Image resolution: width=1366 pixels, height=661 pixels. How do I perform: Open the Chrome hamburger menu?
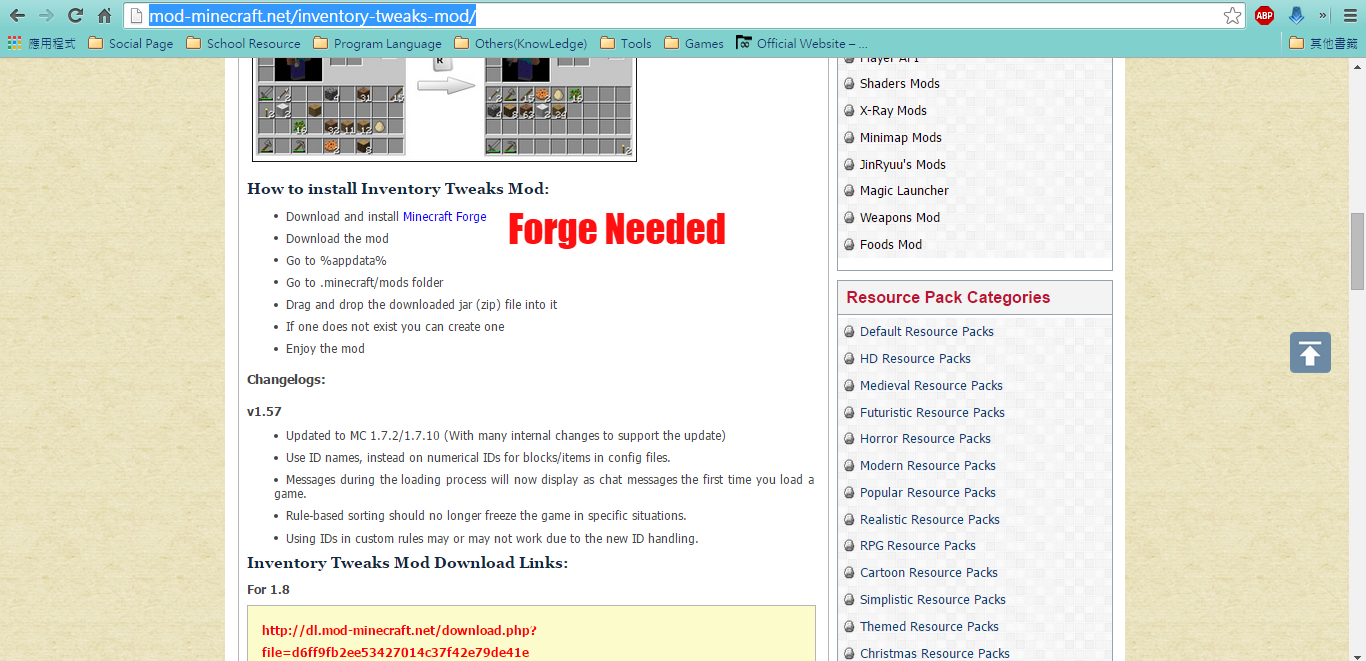click(x=1349, y=15)
